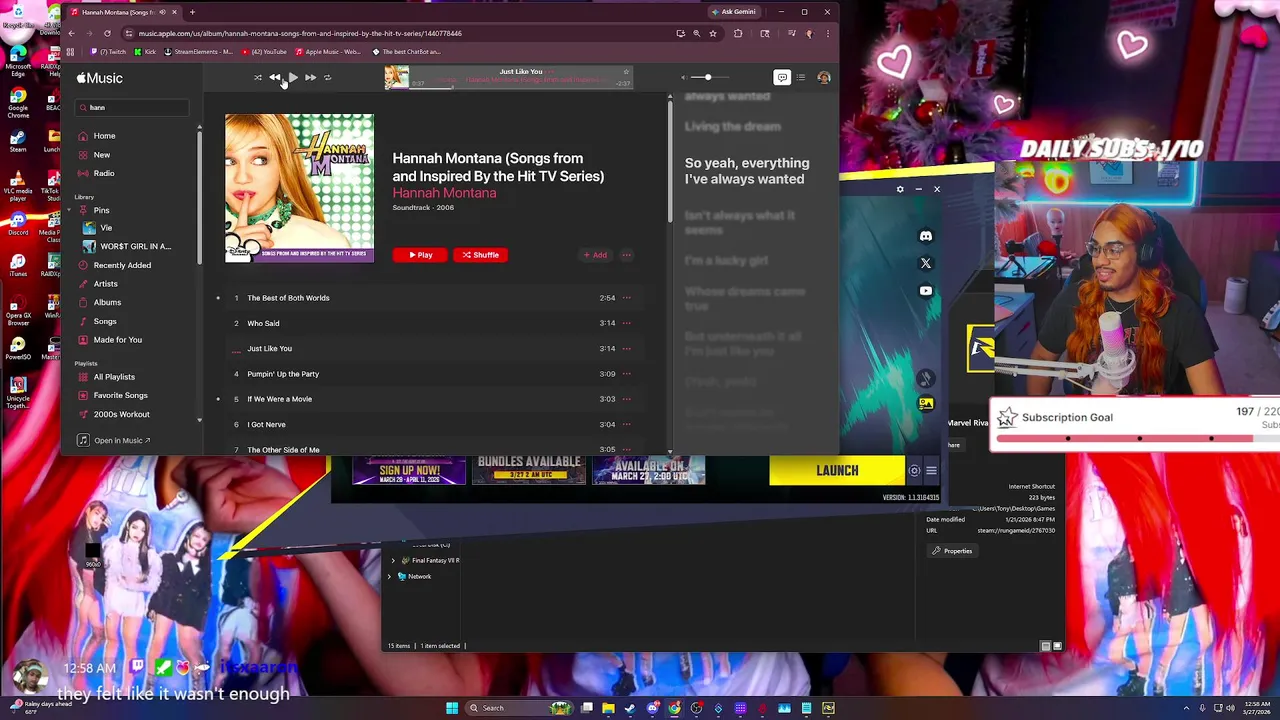Skip to the next track

(310, 77)
